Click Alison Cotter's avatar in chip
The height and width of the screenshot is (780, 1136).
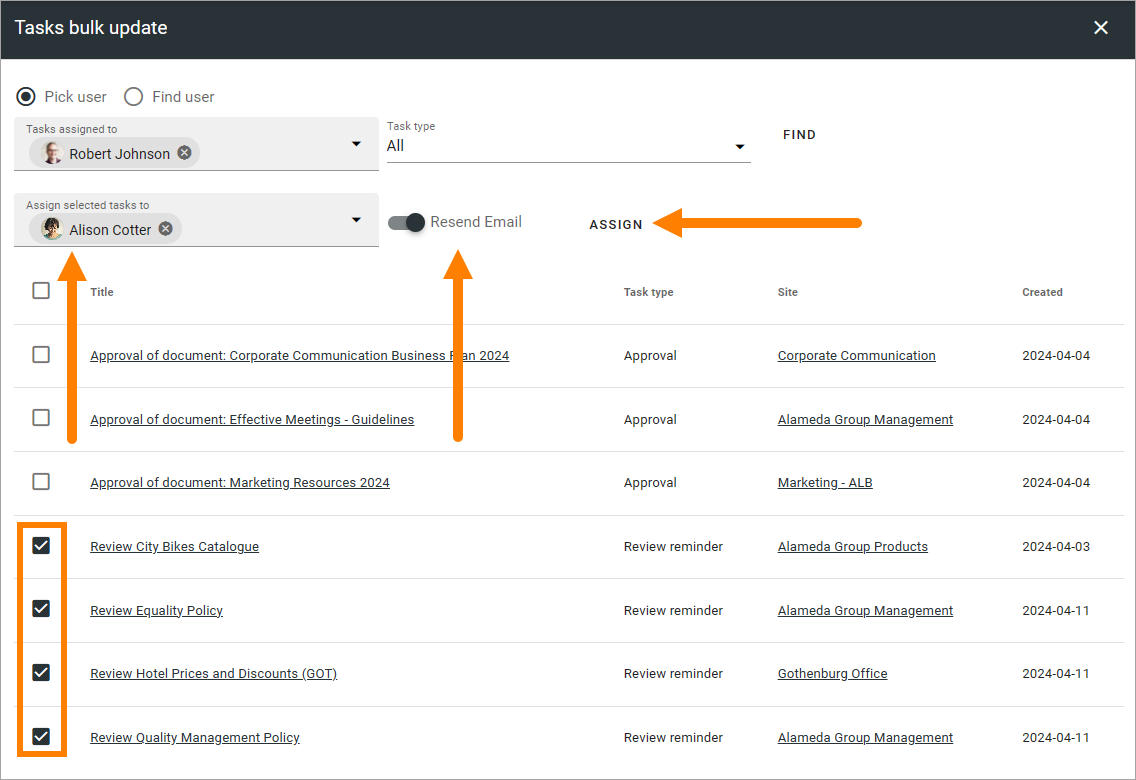point(51,229)
